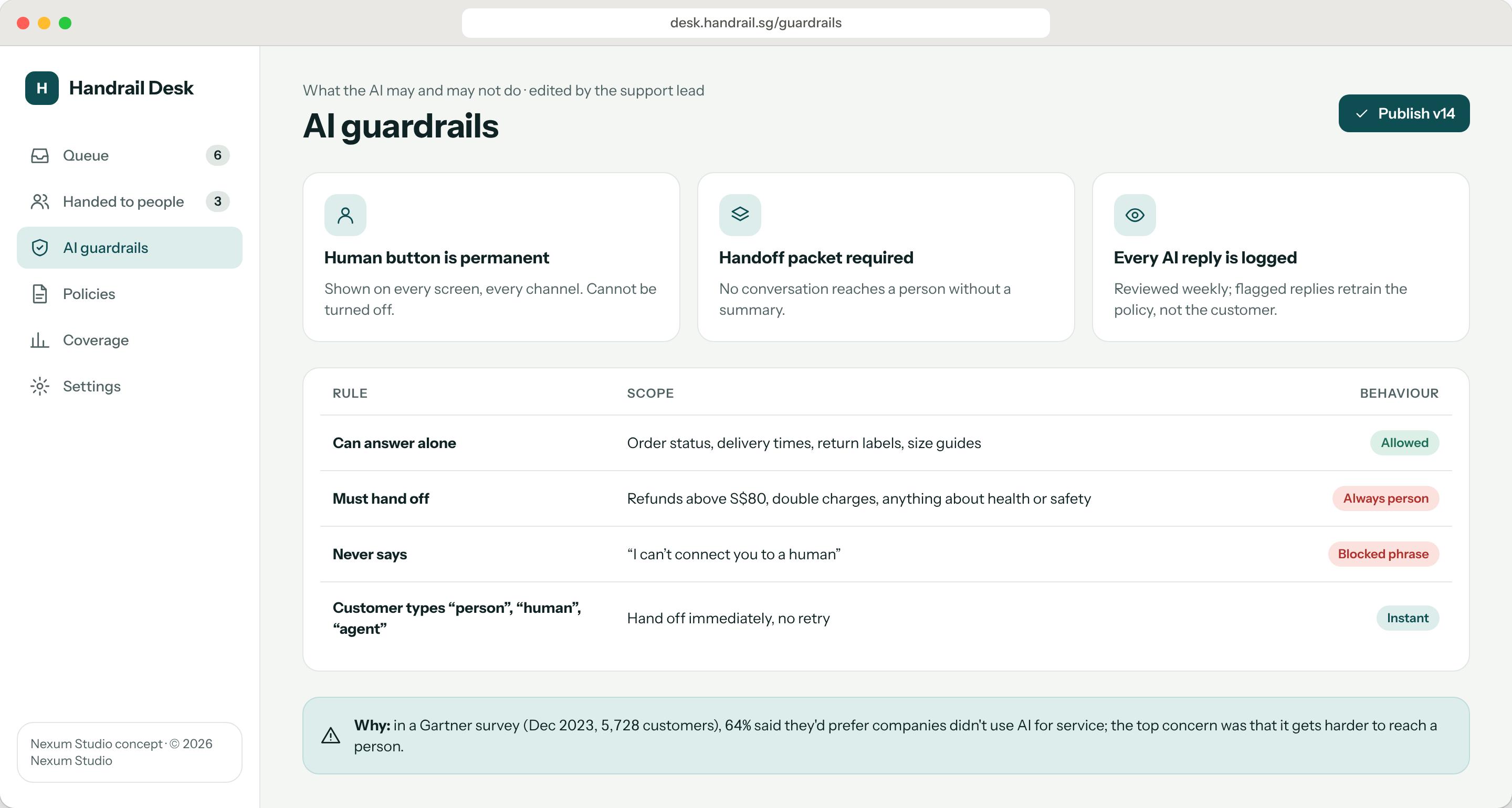Click the eye icon on Every AI reply card
Image resolution: width=1512 pixels, height=808 pixels.
(1135, 215)
